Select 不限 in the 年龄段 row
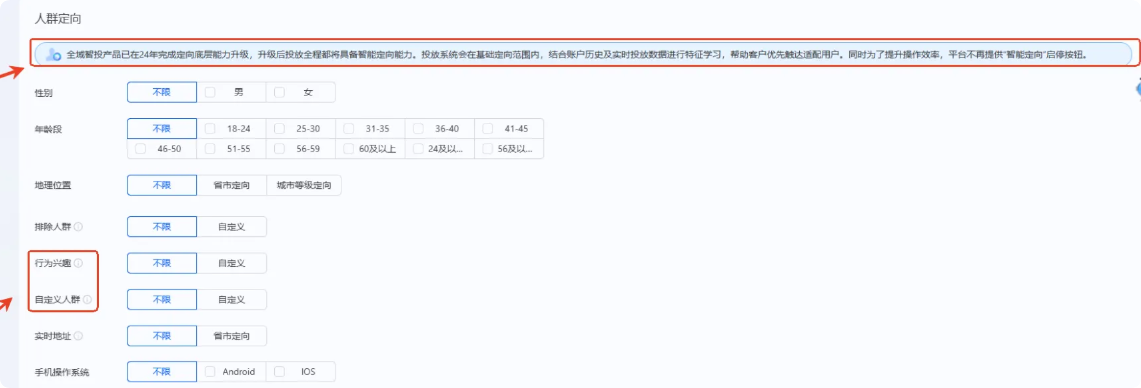This screenshot has width=1141, height=388. pos(162,129)
